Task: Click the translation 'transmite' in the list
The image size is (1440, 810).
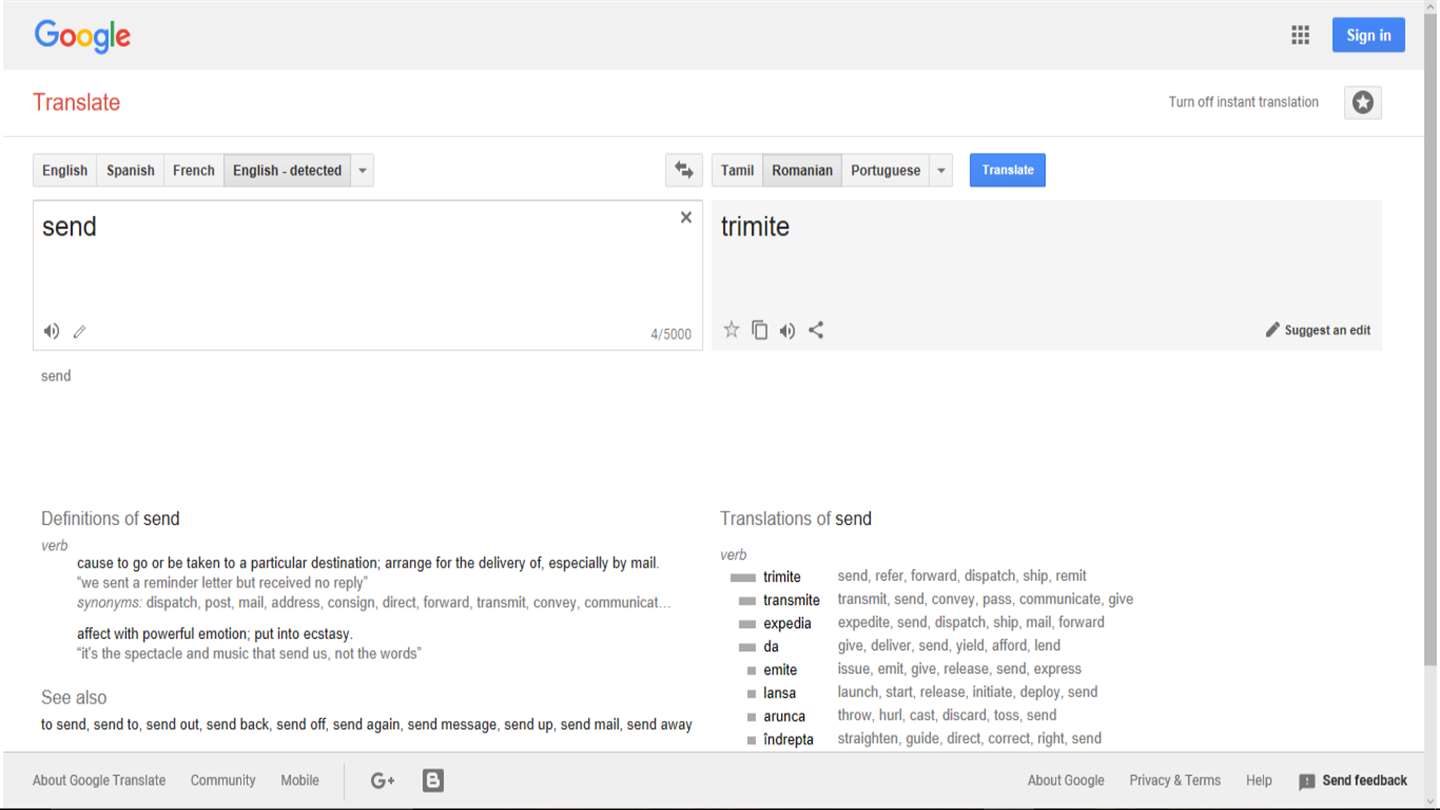Action: 791,600
